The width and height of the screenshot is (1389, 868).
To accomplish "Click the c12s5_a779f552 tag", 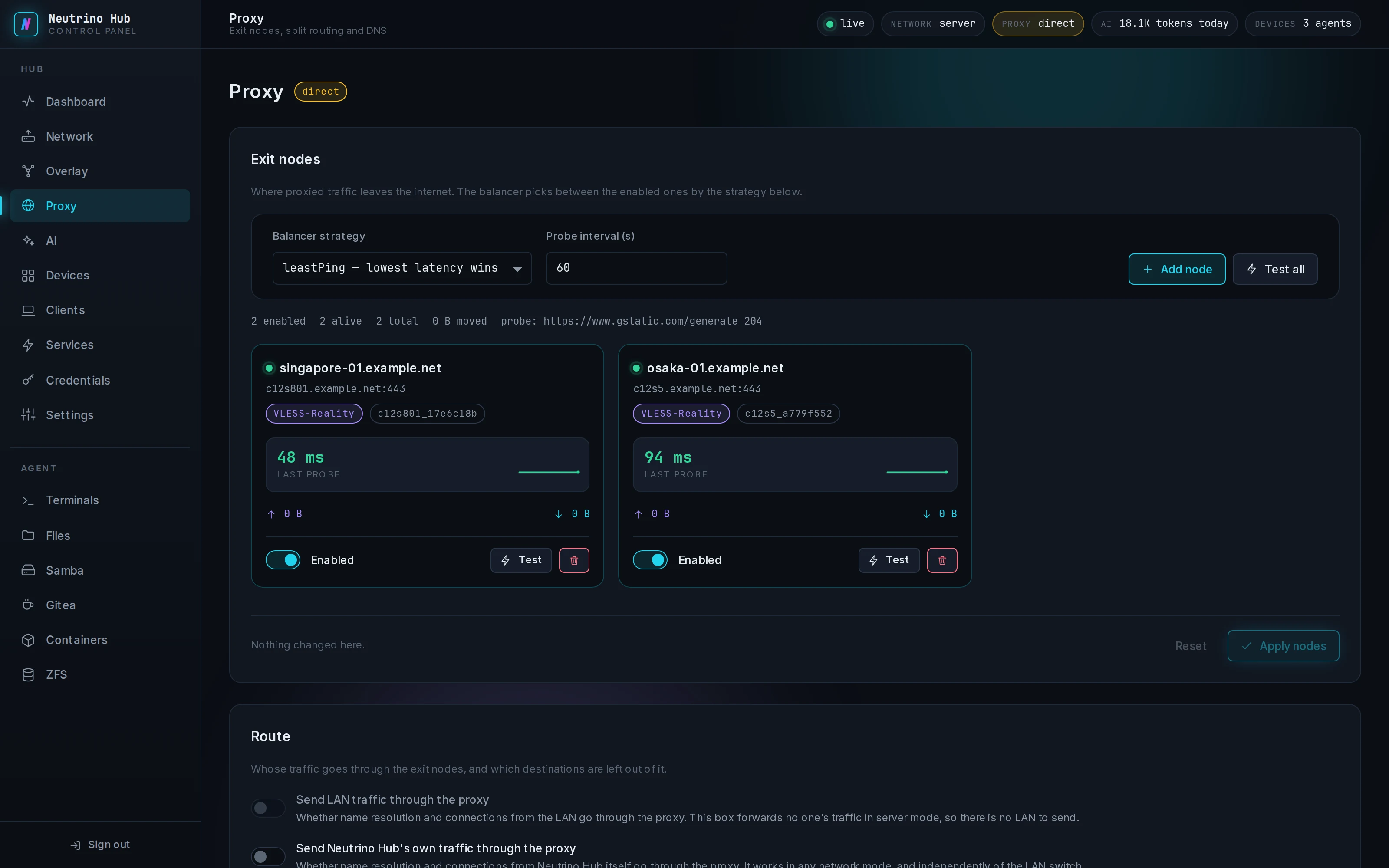I will pos(788,413).
